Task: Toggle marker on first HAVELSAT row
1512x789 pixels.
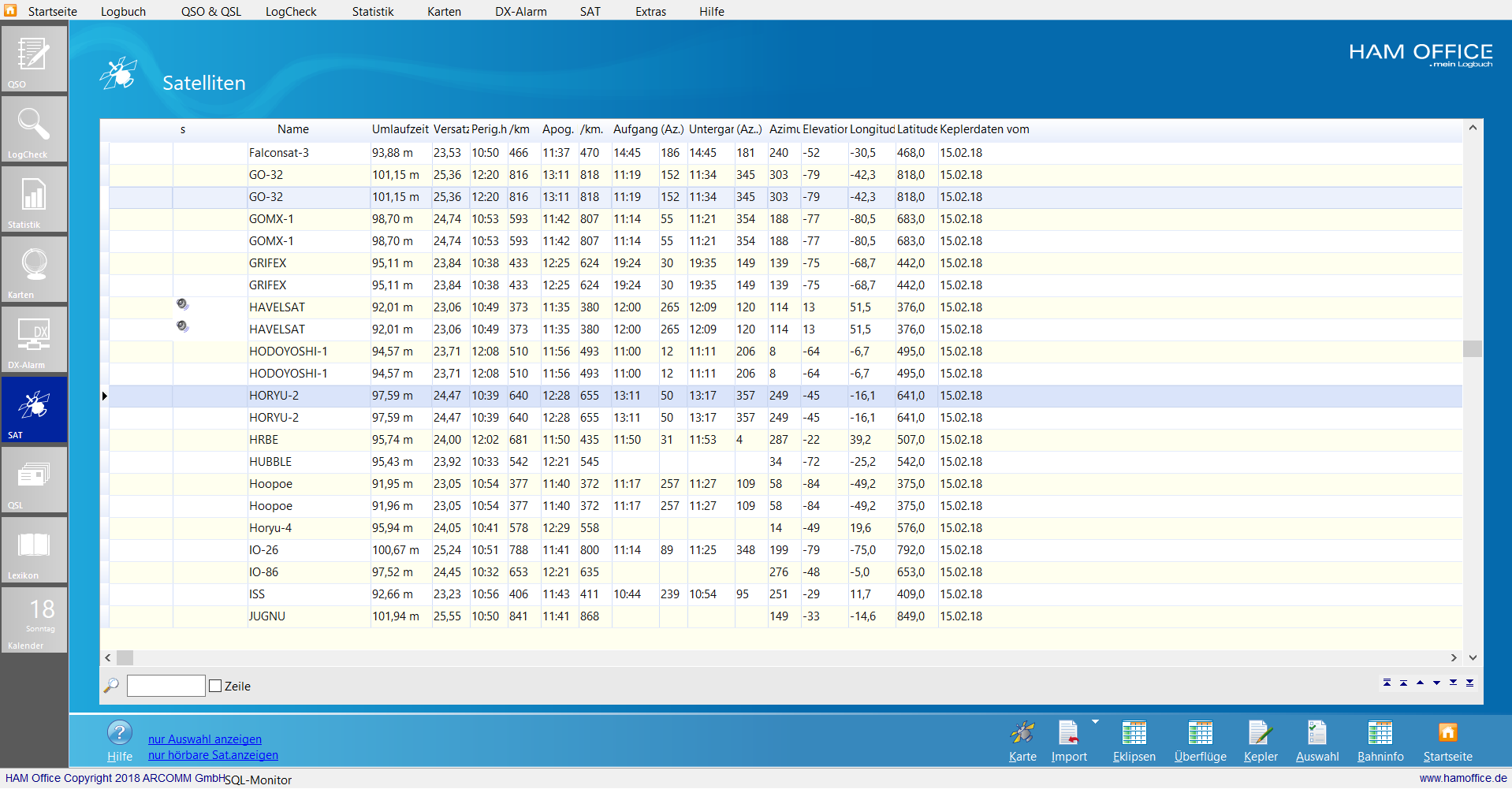Action: pos(182,304)
